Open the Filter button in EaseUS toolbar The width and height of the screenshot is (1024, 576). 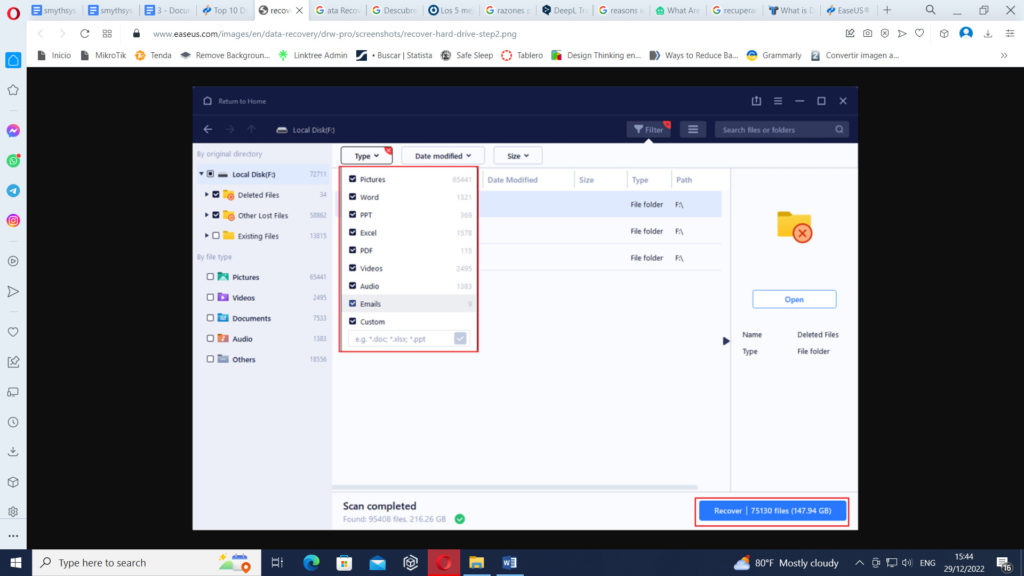(648, 129)
